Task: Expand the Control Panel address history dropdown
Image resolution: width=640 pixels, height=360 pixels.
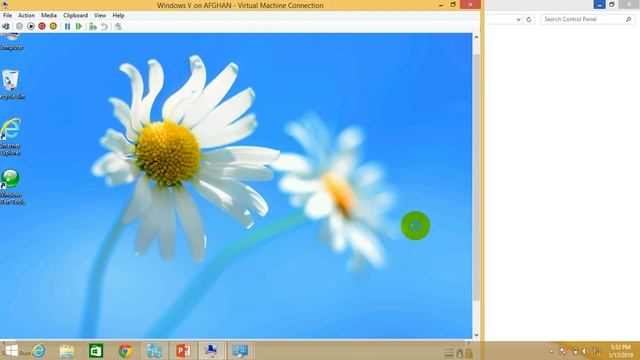Action: point(518,19)
